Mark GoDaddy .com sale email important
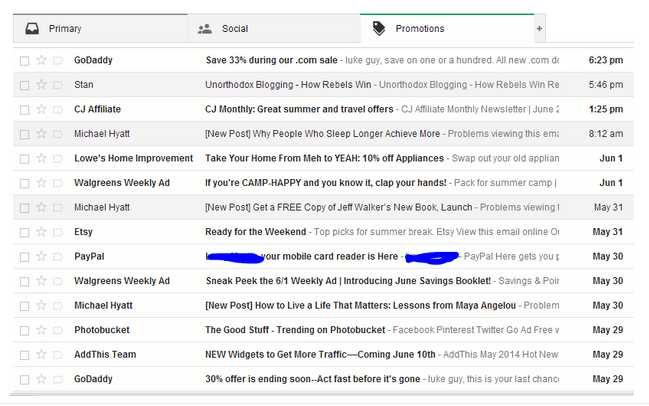Screen dimensions: 649x406 click(58, 60)
